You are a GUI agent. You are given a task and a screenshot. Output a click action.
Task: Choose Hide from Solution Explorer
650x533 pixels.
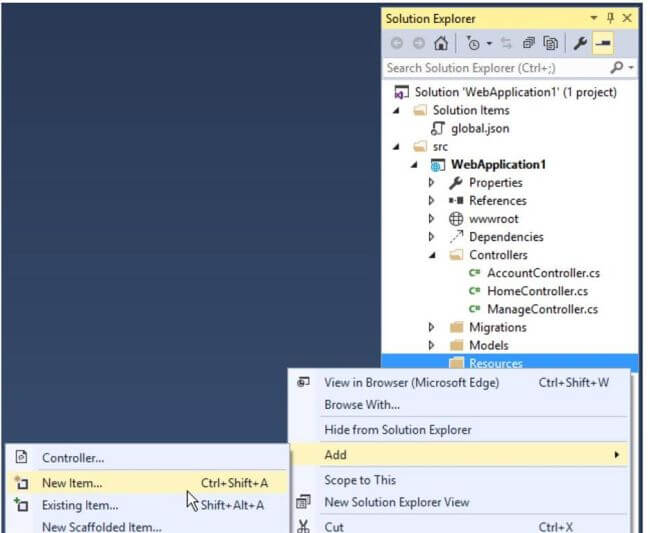459,430
